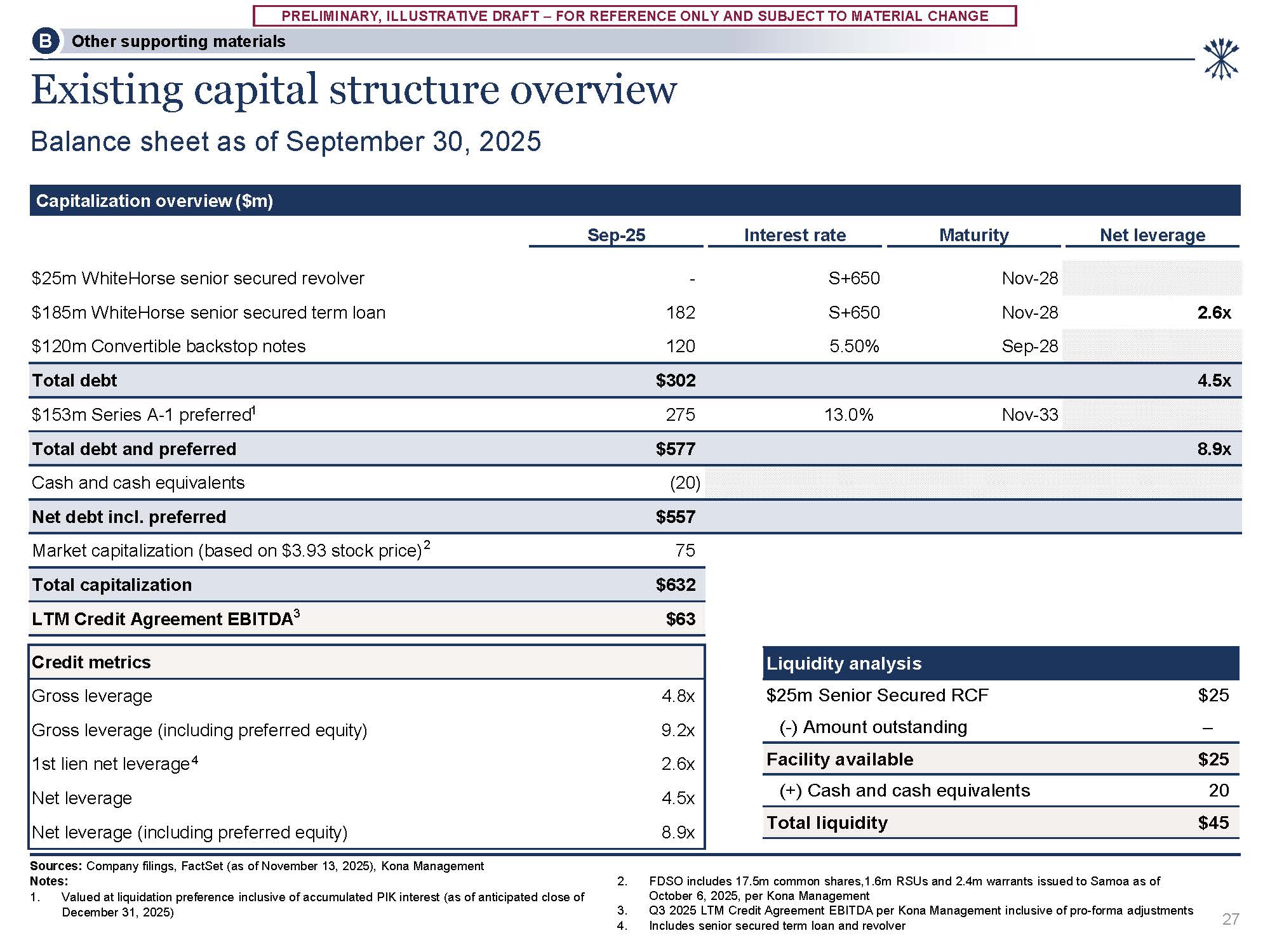Click the crossed arrows logo icon

click(x=1220, y=59)
